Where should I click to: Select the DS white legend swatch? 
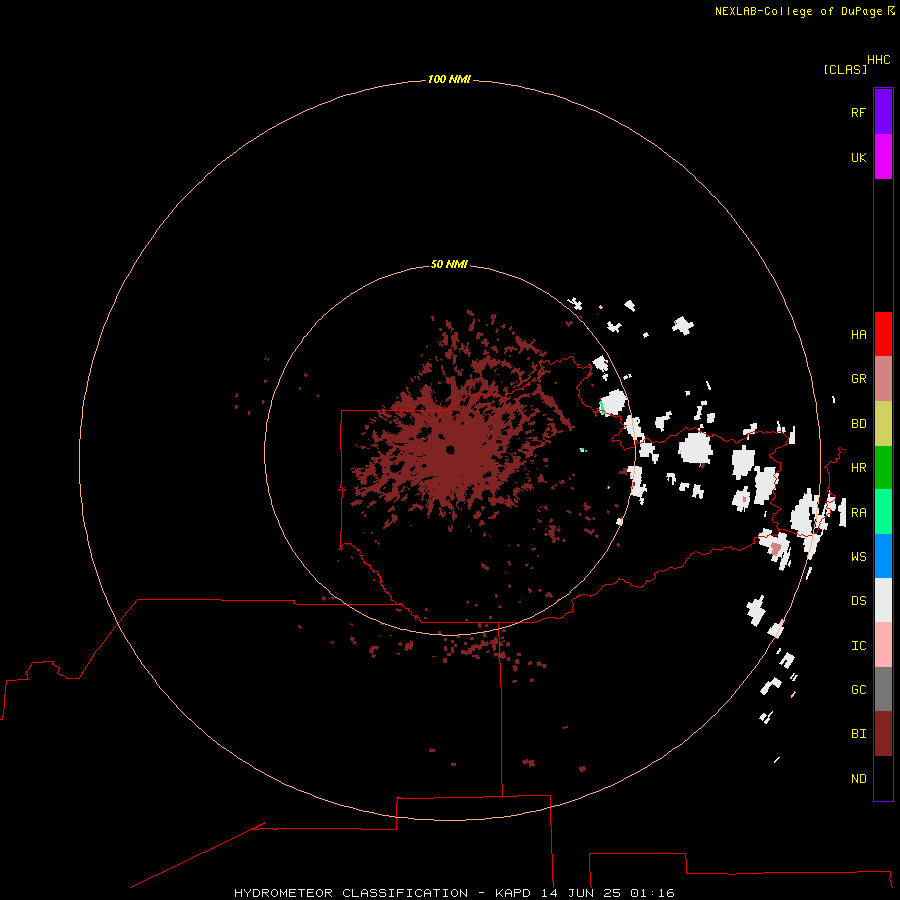pos(883,600)
